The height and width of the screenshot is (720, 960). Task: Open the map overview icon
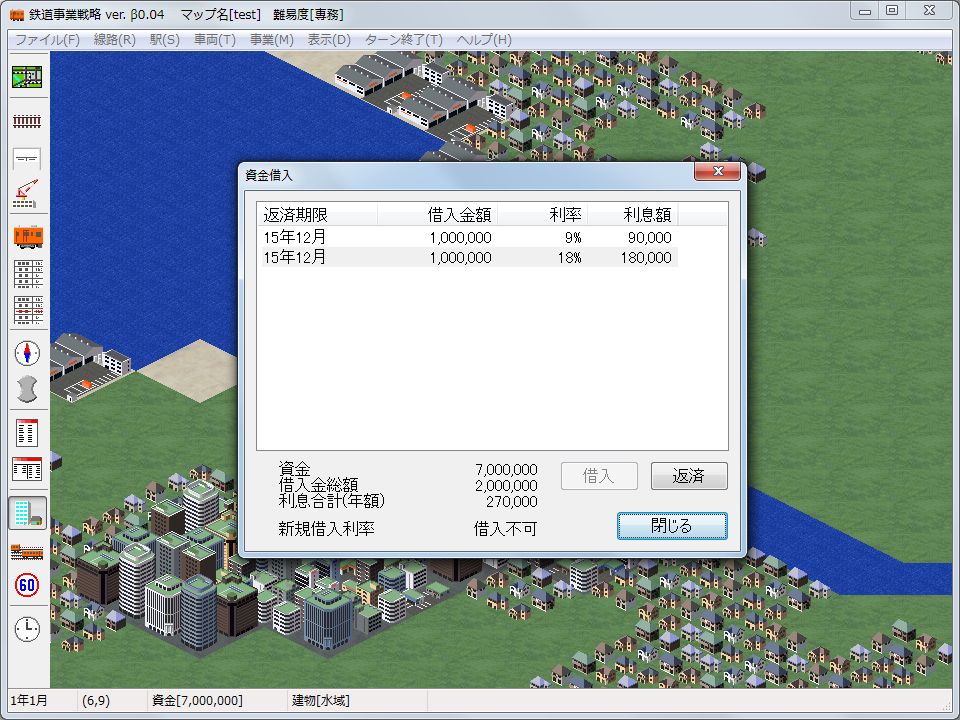tap(27, 77)
